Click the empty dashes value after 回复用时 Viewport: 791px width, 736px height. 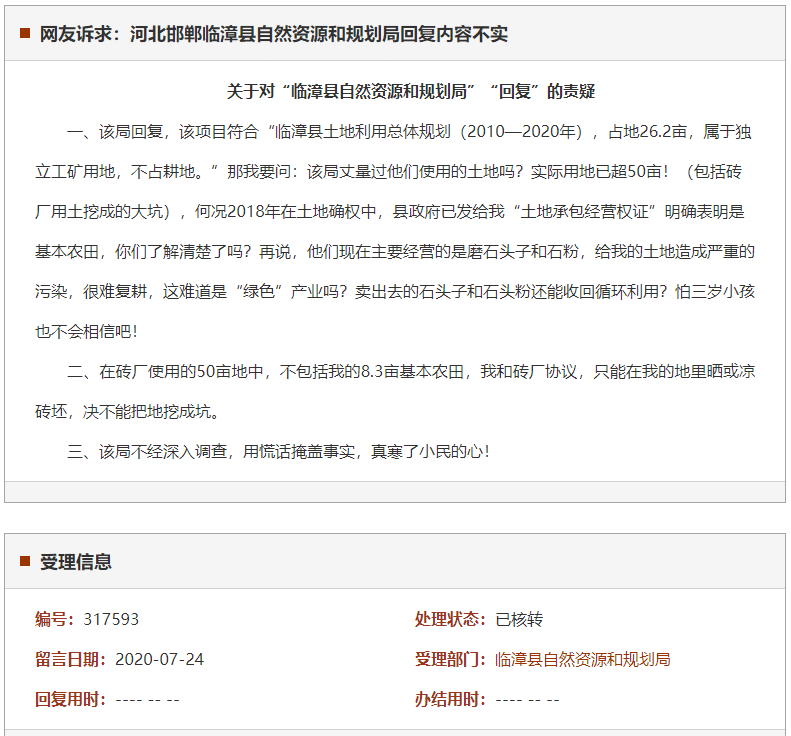[147, 700]
